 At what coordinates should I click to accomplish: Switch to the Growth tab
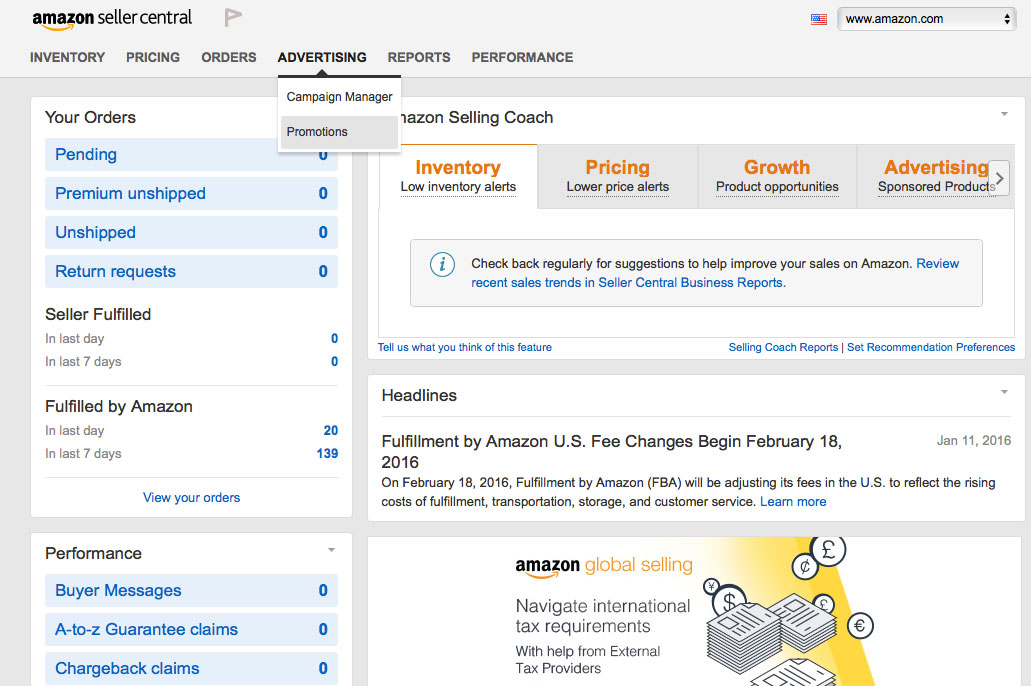click(777, 175)
